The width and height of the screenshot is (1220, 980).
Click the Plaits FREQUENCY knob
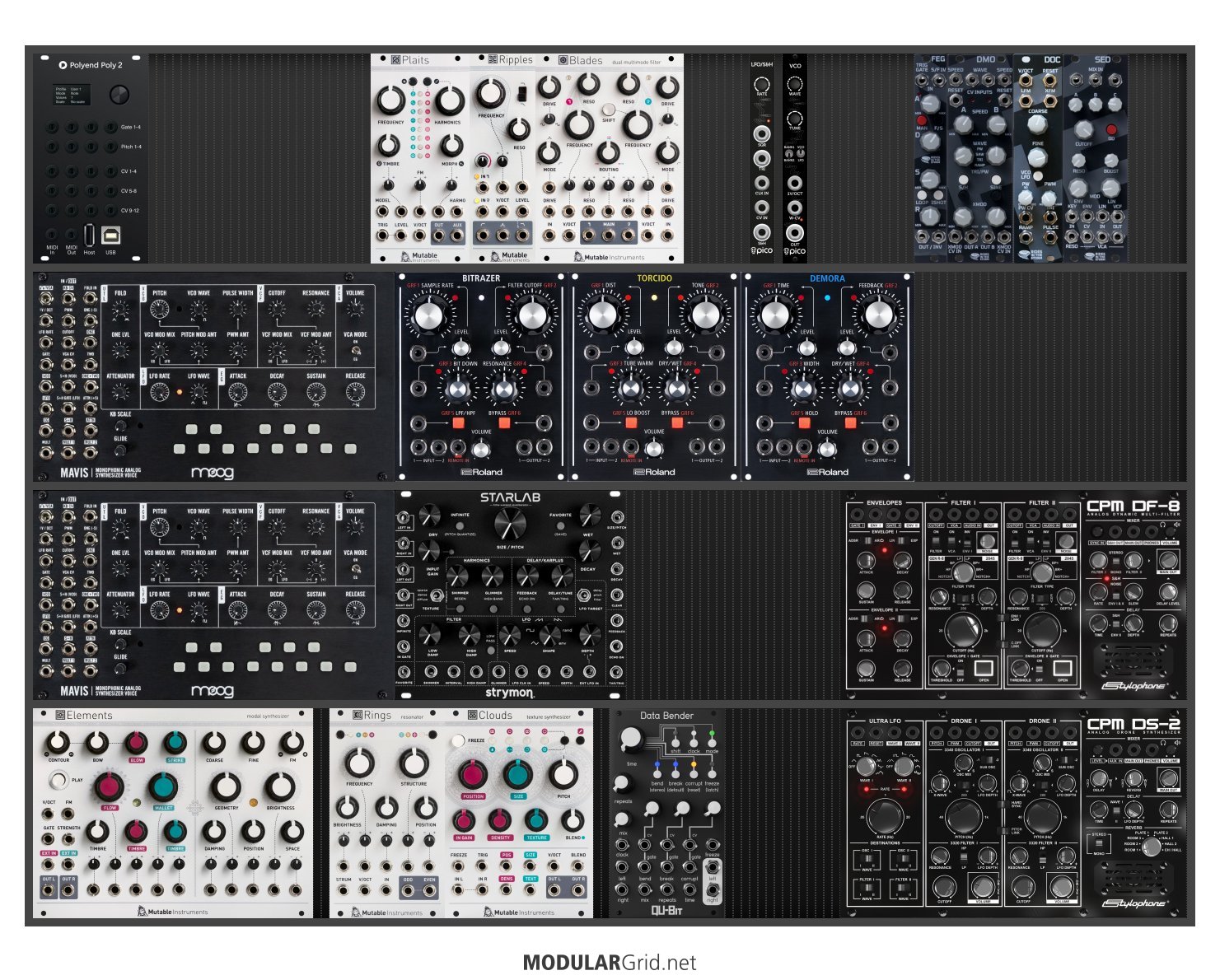pyautogui.click(x=390, y=100)
